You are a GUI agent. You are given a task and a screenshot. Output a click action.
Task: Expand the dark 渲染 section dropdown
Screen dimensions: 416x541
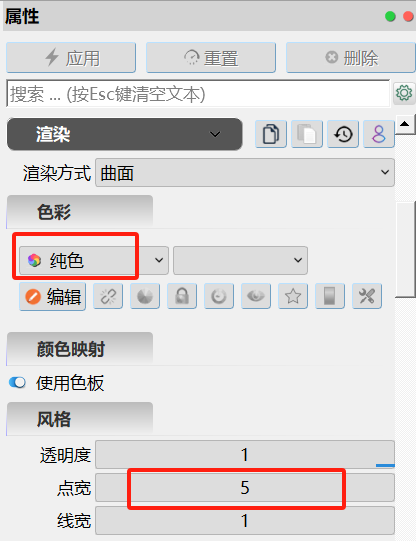pyautogui.click(x=125, y=134)
